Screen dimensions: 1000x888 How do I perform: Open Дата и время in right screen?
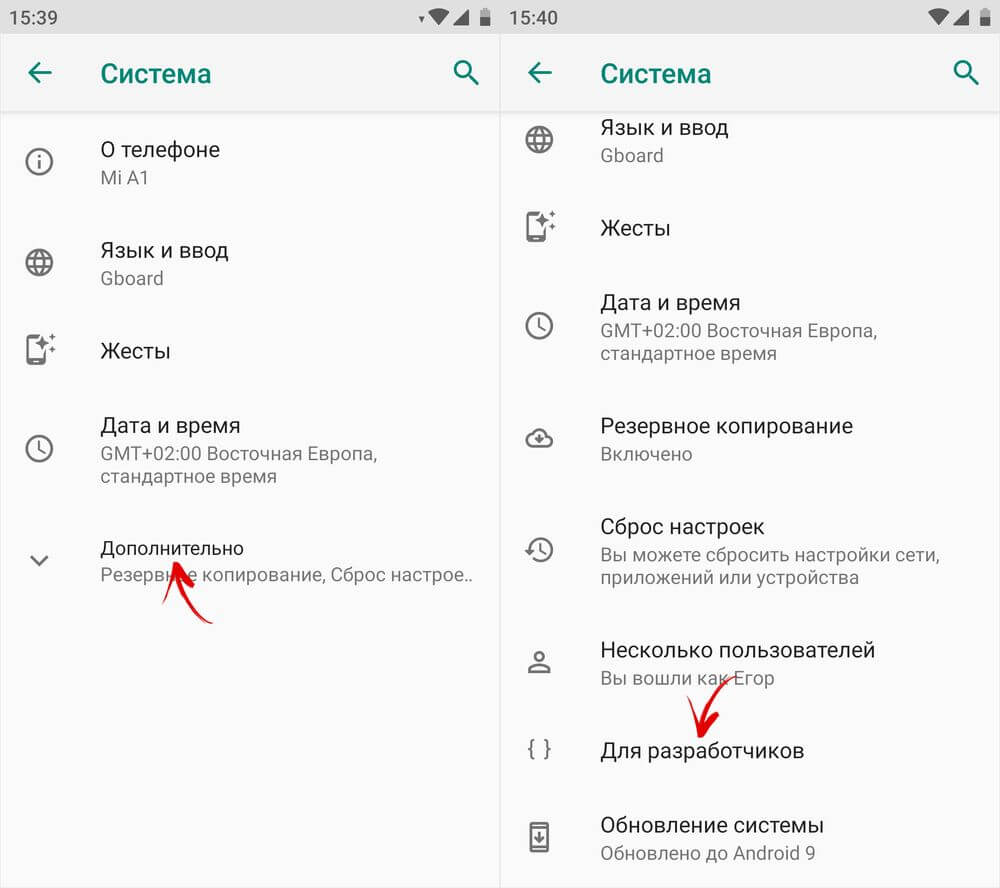(750, 327)
